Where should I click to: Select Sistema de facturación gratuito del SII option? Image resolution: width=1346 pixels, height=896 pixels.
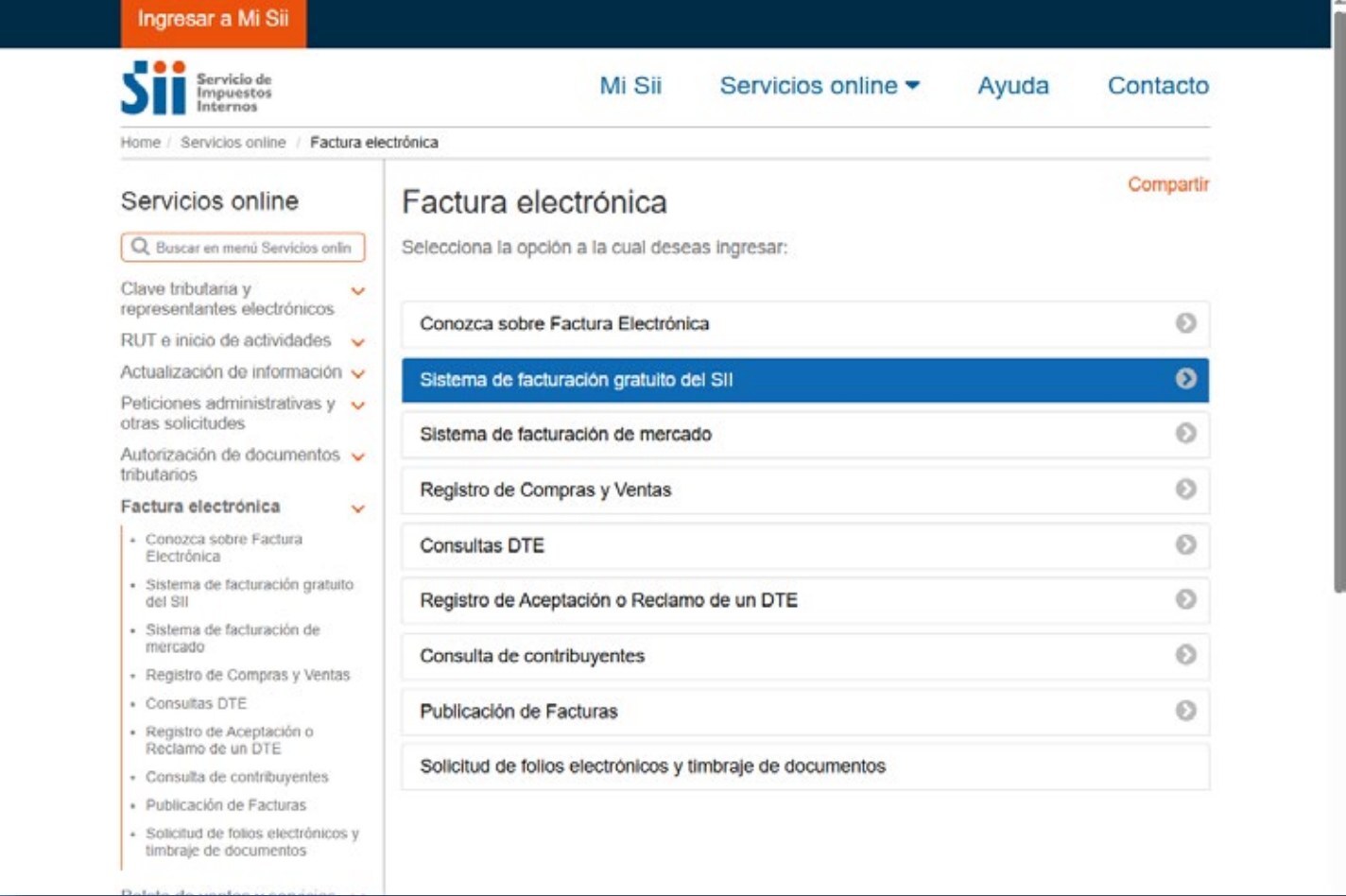coord(805,379)
